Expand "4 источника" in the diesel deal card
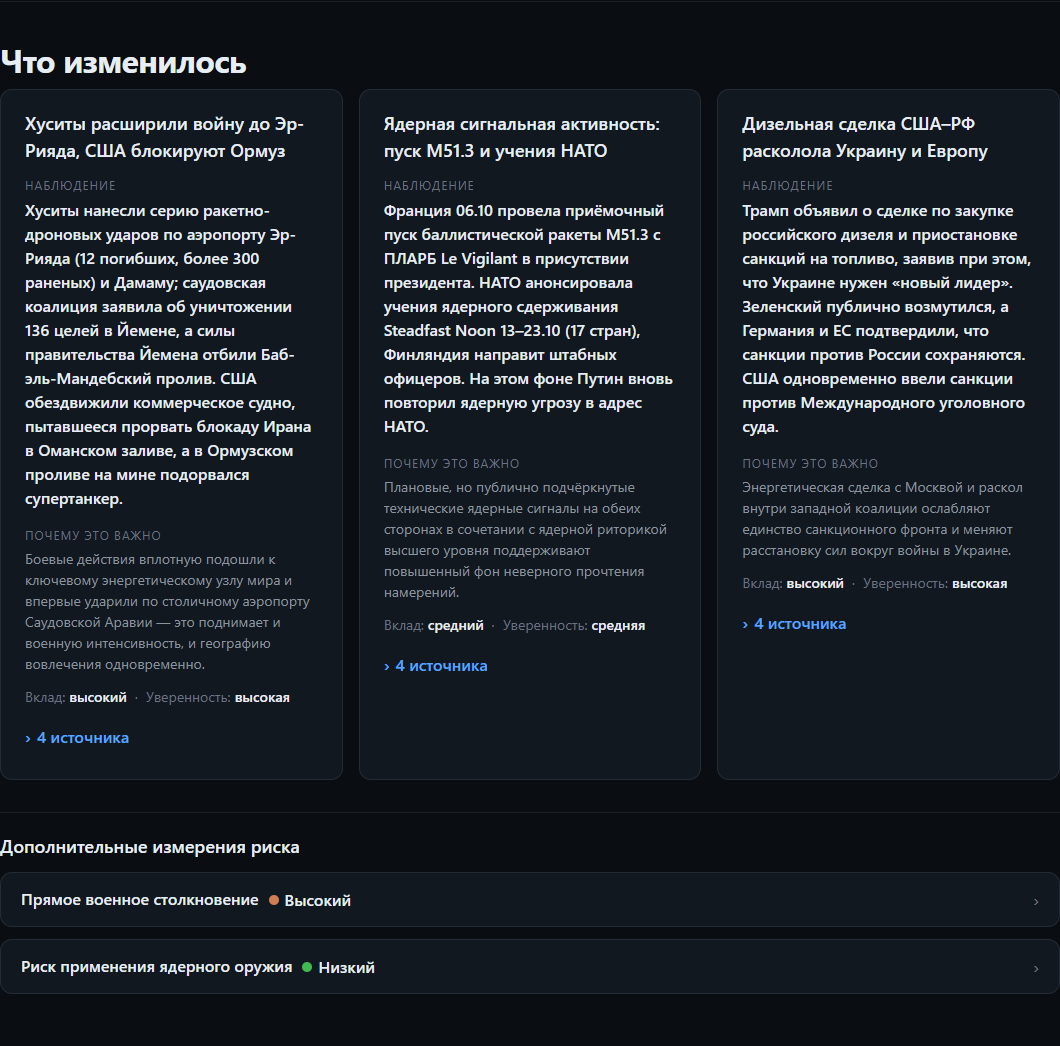Viewport: 1060px width, 1046px height. tap(794, 624)
